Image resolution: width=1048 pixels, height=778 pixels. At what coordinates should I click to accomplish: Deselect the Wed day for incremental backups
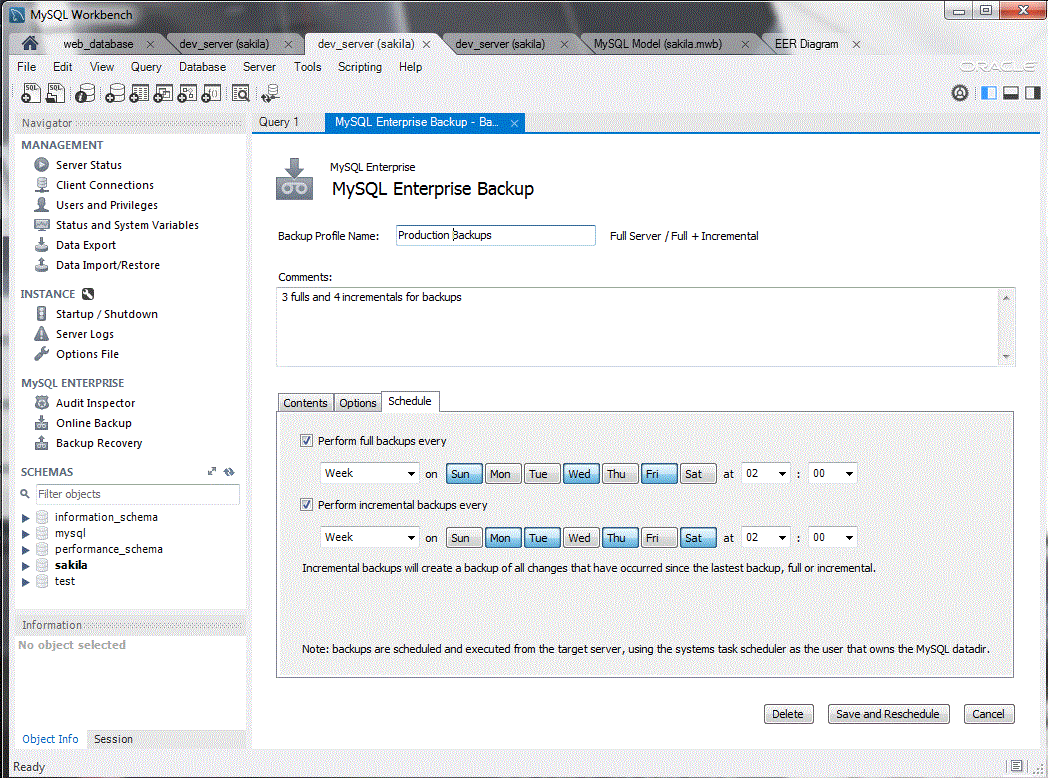[x=581, y=537]
